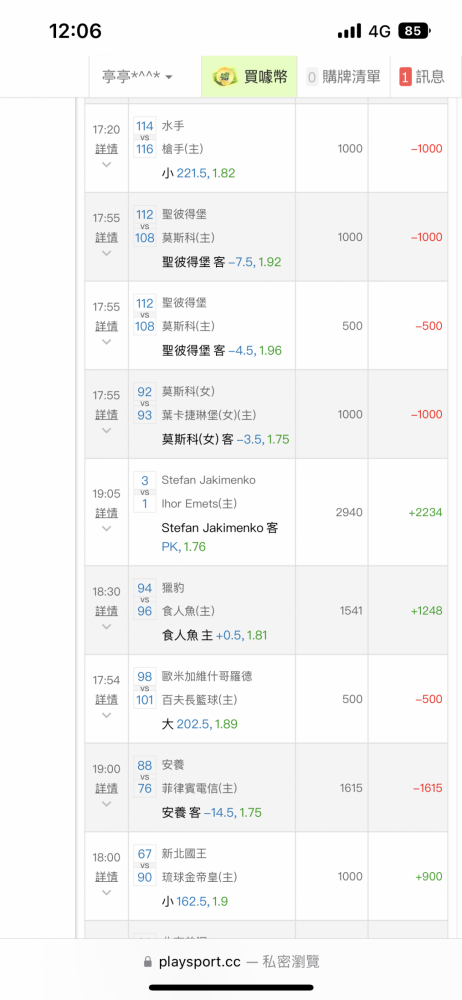Screen dimensions: 462x1000
Task: Tap the battery indicator in the status bar
Action: click(415, 31)
